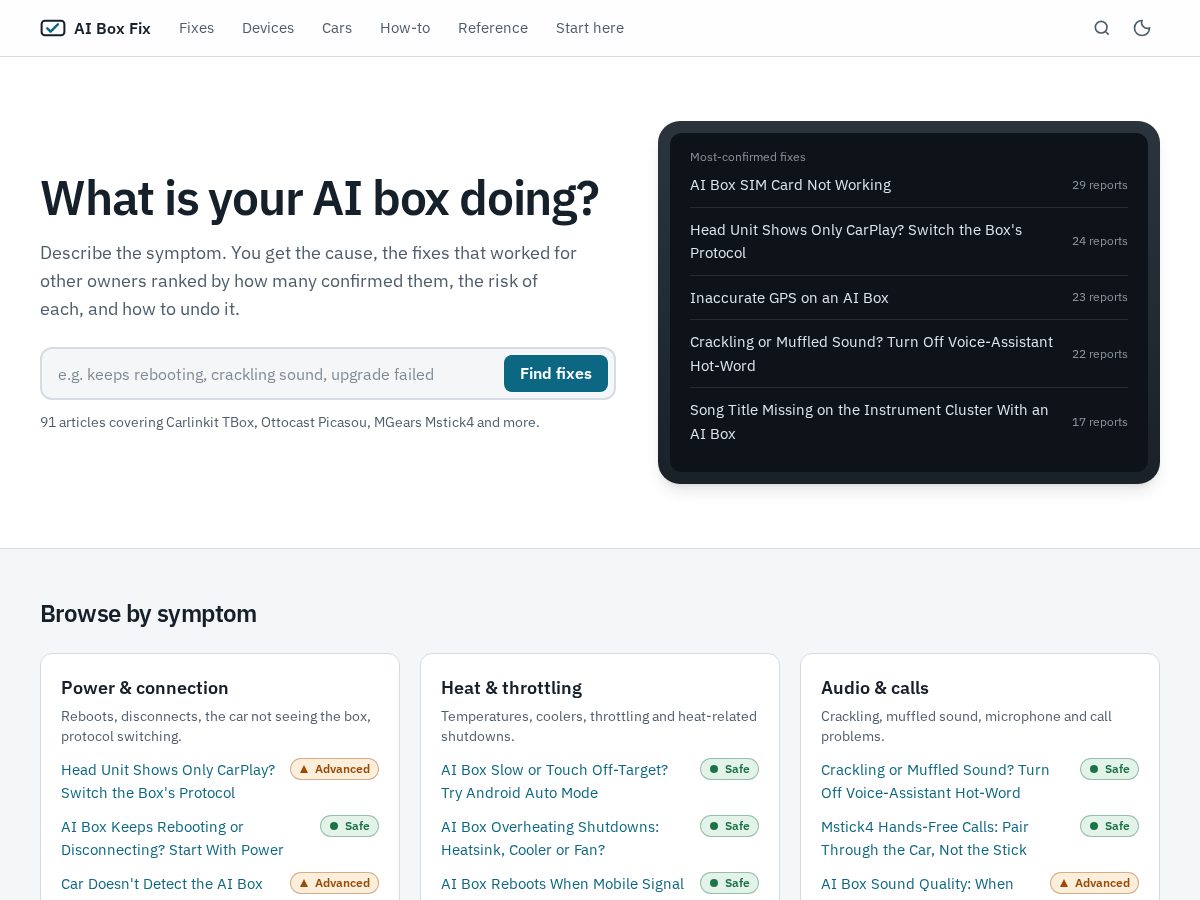The image size is (1200, 900).
Task: Open Crackling or Muffled Sound in Audio card
Action: (x=935, y=781)
